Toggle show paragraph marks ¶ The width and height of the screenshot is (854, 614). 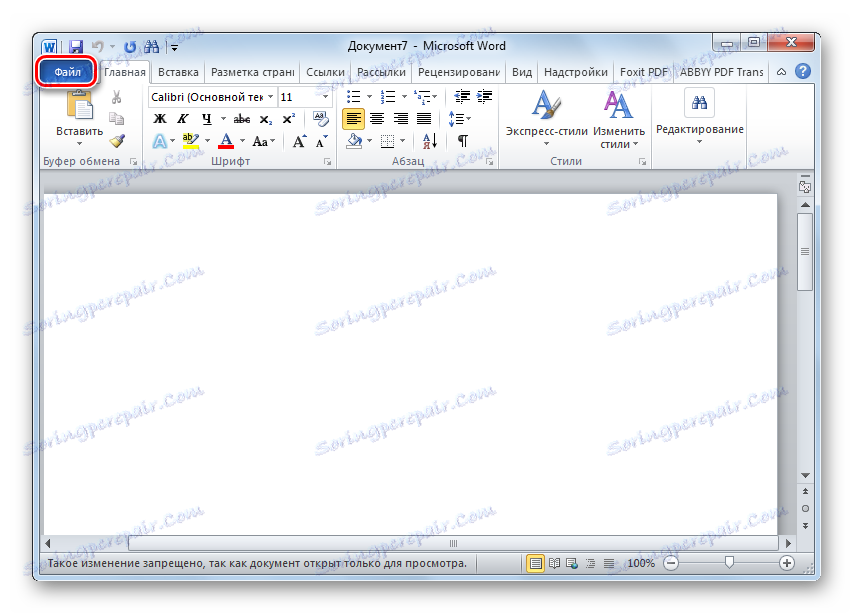(462, 141)
